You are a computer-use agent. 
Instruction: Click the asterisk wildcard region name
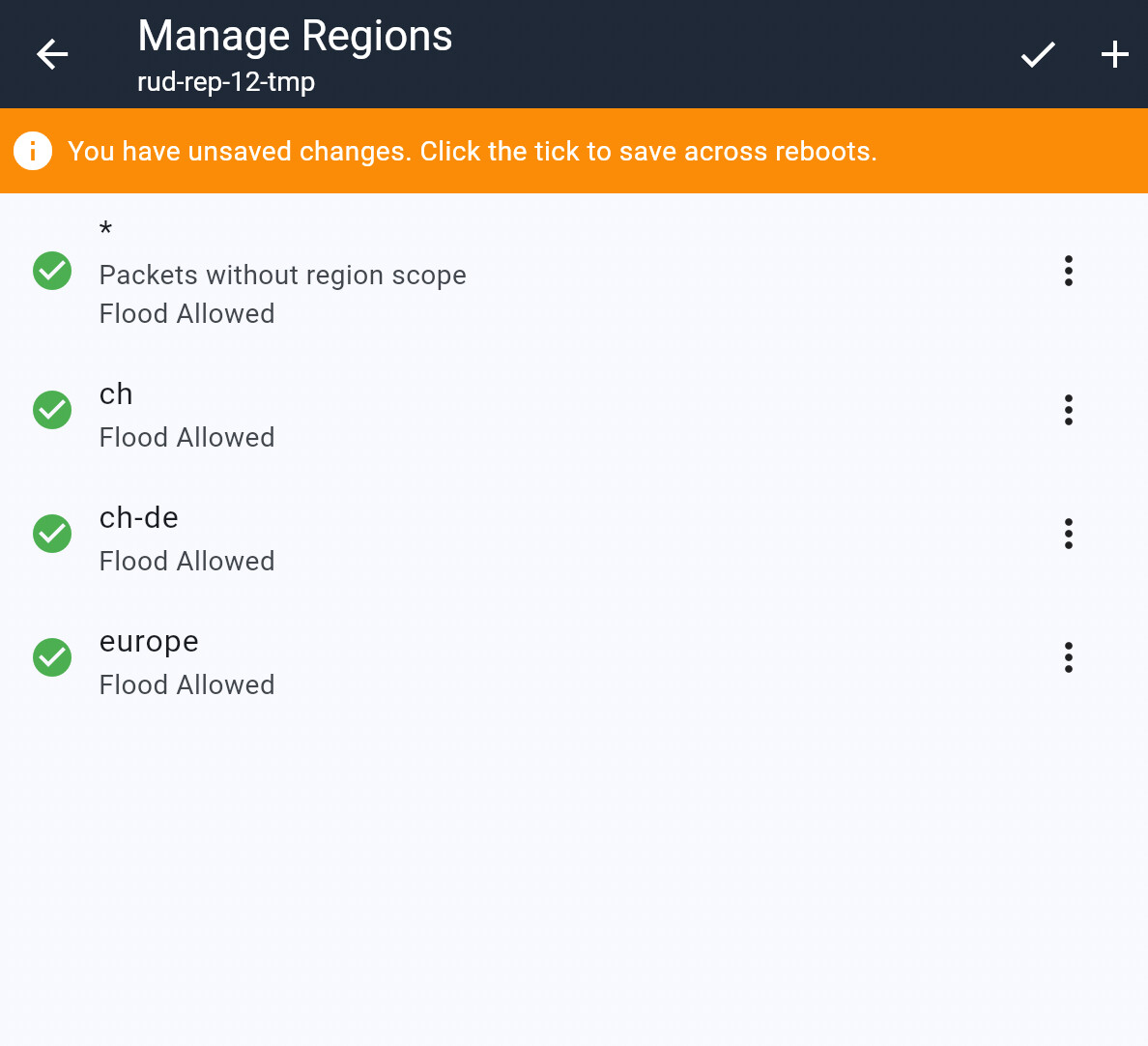[x=106, y=230]
